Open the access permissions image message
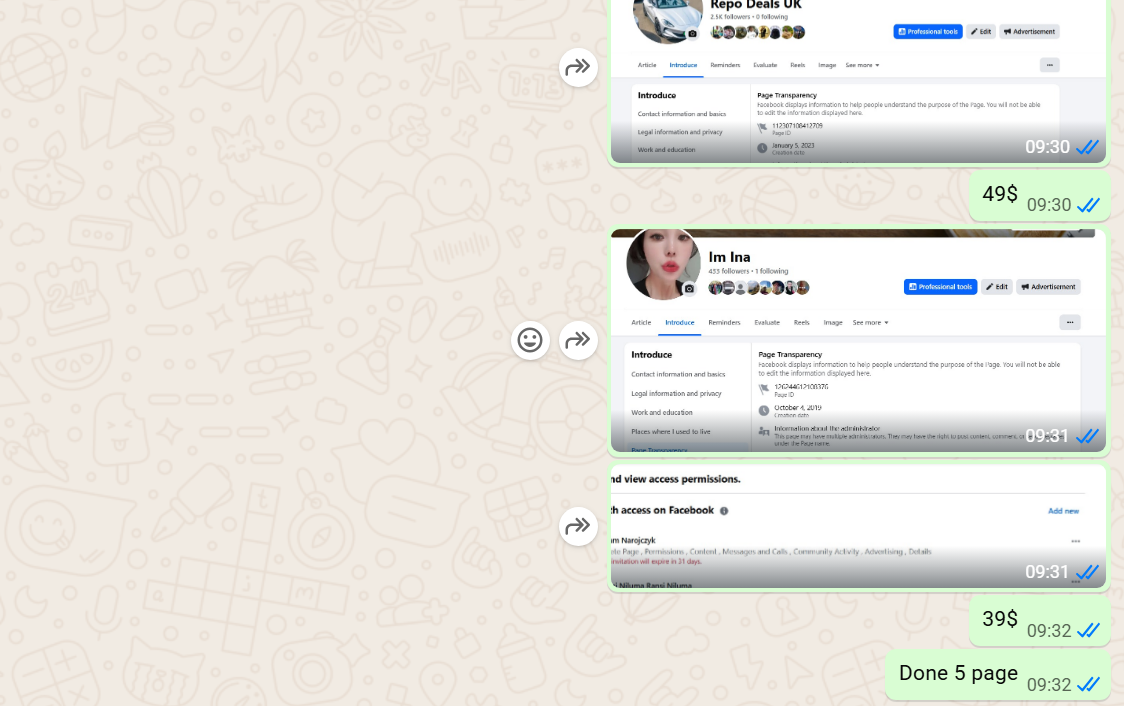 click(858, 527)
